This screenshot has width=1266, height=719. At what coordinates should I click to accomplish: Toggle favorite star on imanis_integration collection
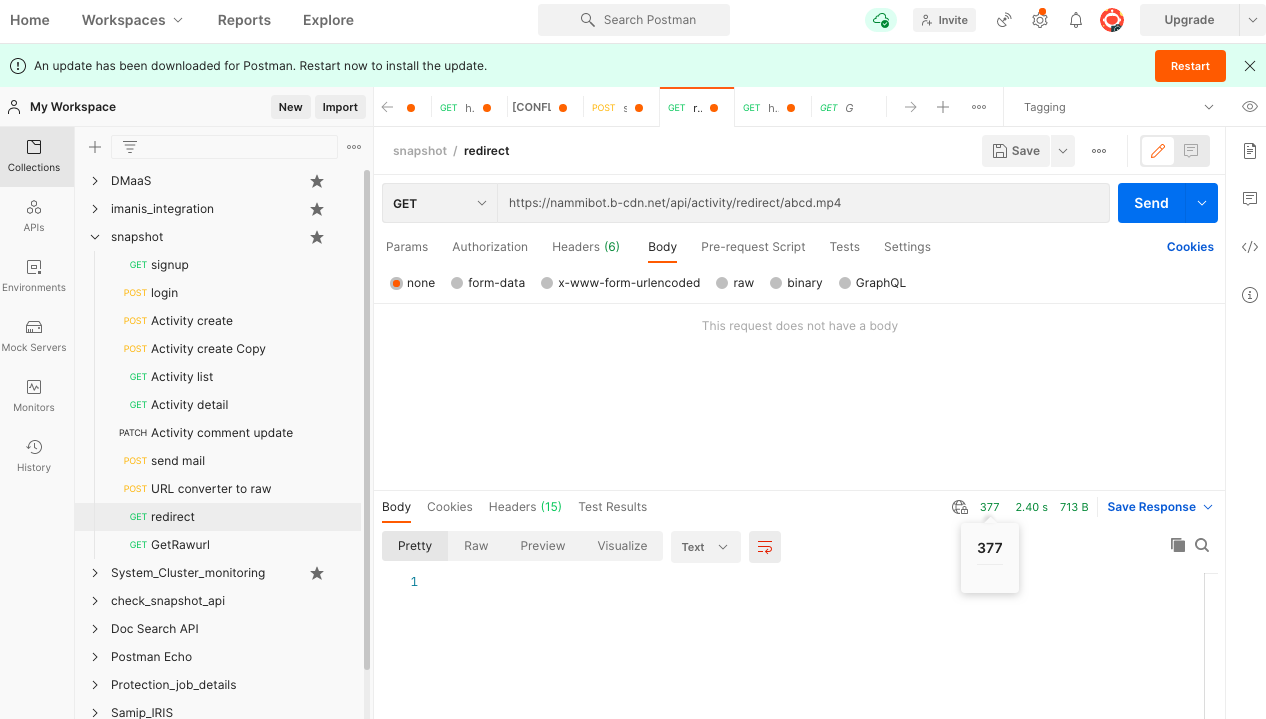pyautogui.click(x=317, y=209)
